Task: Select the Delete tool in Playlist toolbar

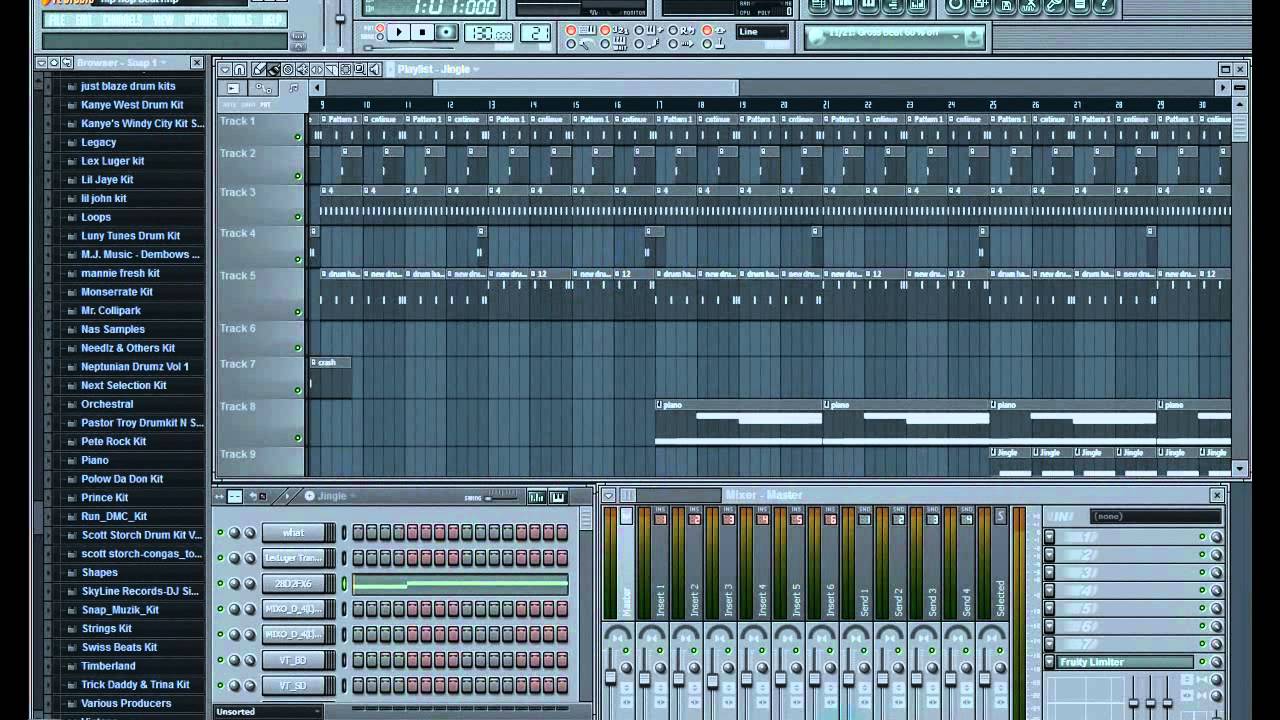Action: point(288,69)
